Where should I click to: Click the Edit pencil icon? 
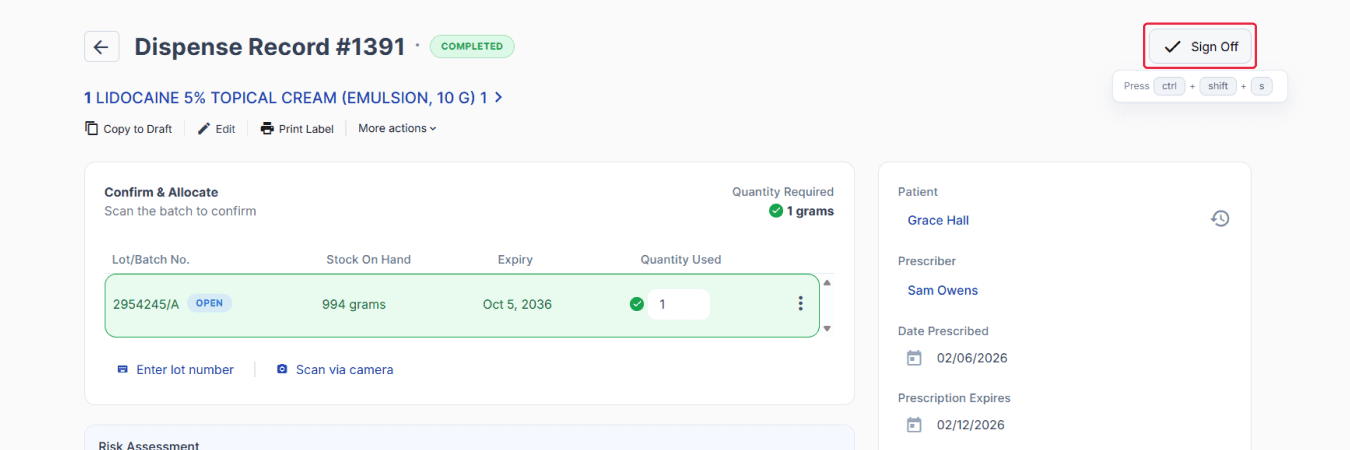pos(204,128)
